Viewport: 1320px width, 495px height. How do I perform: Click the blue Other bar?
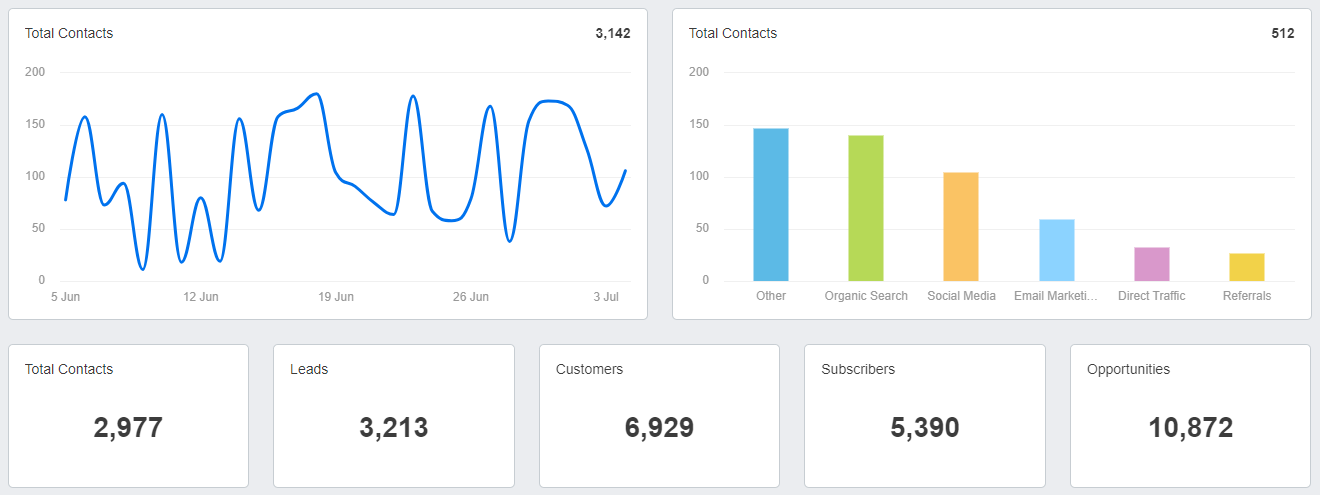coord(770,205)
